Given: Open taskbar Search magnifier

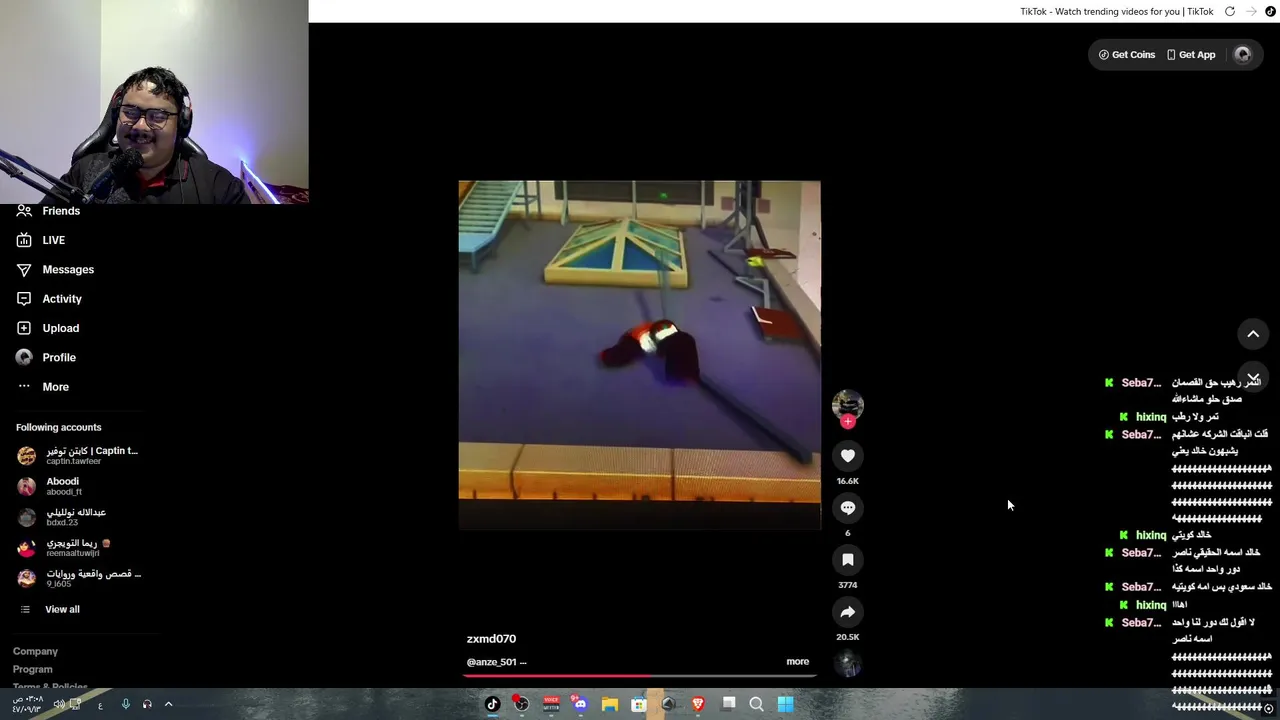Looking at the screenshot, I should [757, 704].
